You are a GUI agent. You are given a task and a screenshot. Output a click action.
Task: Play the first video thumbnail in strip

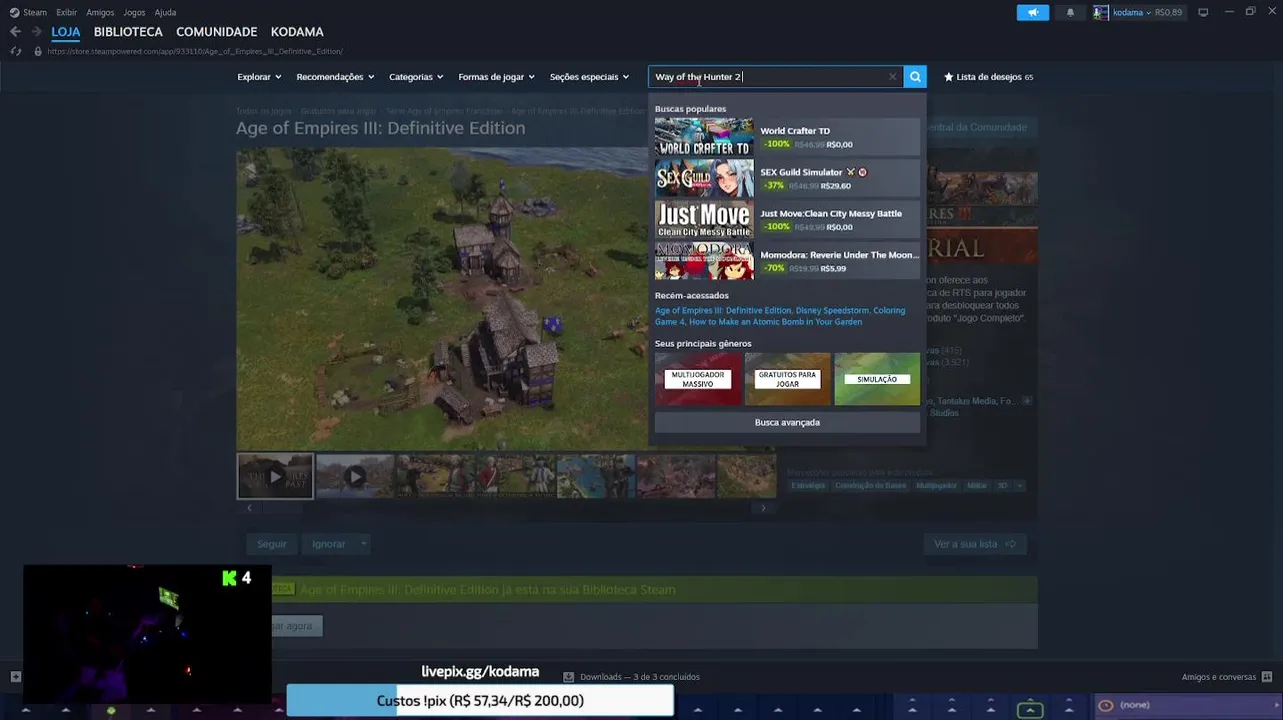275,476
